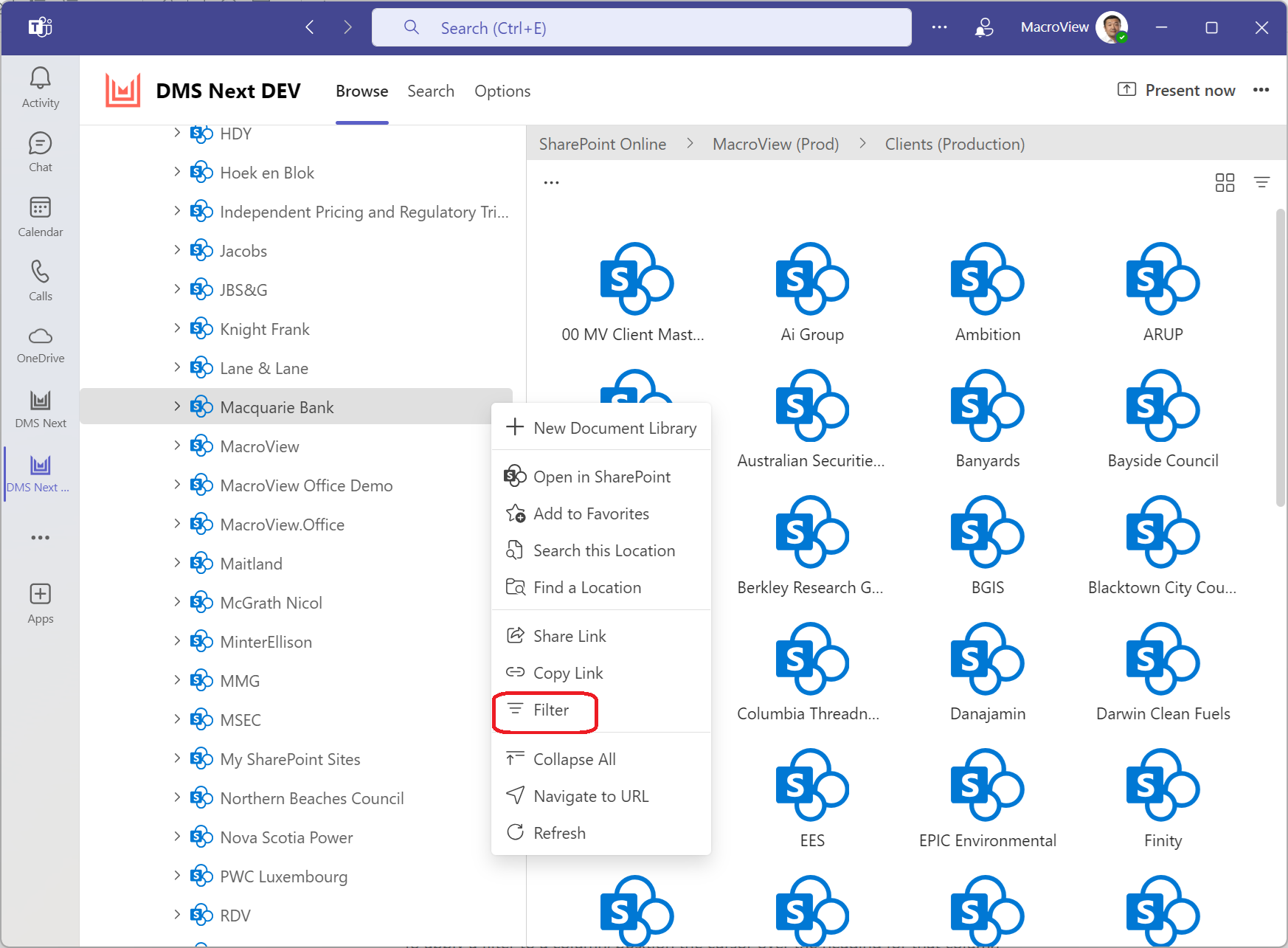Open the ARUP site tile

[x=1163, y=292]
